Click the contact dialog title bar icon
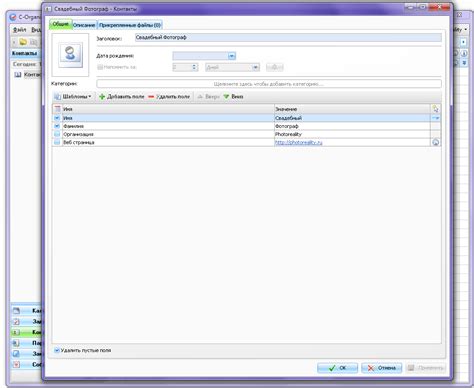Viewport: 474px width, 388px height. coord(48,9)
